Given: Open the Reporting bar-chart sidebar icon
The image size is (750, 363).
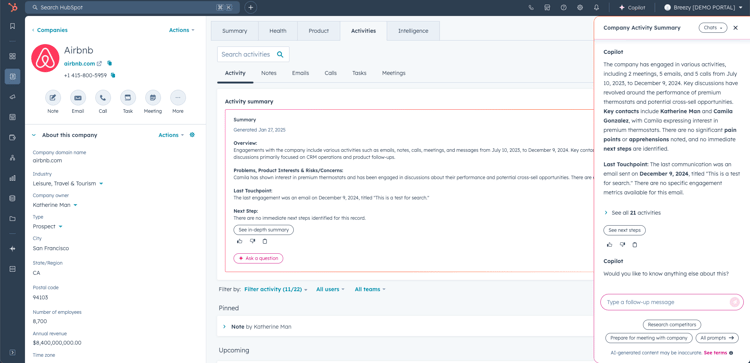Looking at the screenshot, I should [12, 178].
